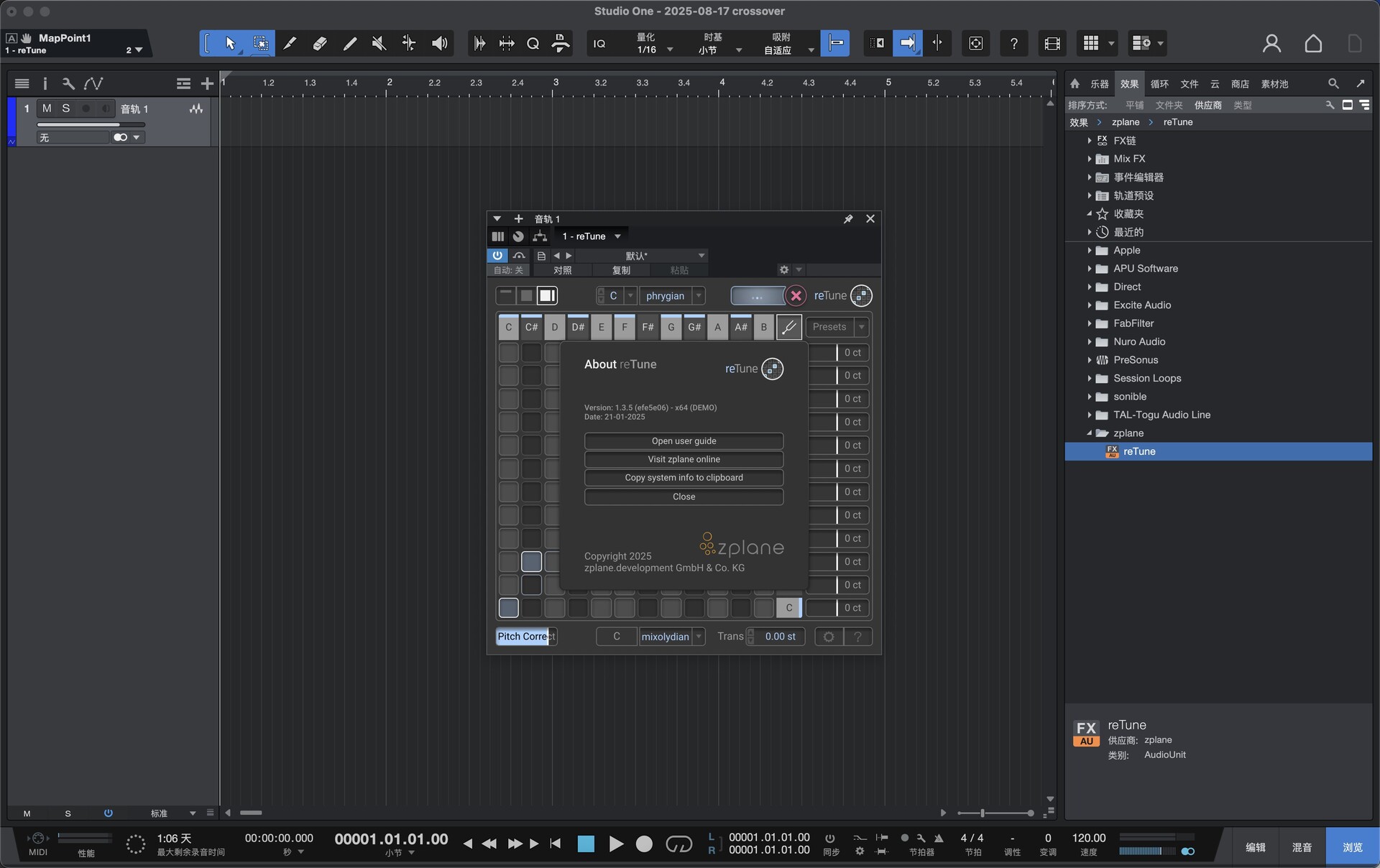Toggle Snap to grid button
1380x868 pixels.
(x=835, y=44)
